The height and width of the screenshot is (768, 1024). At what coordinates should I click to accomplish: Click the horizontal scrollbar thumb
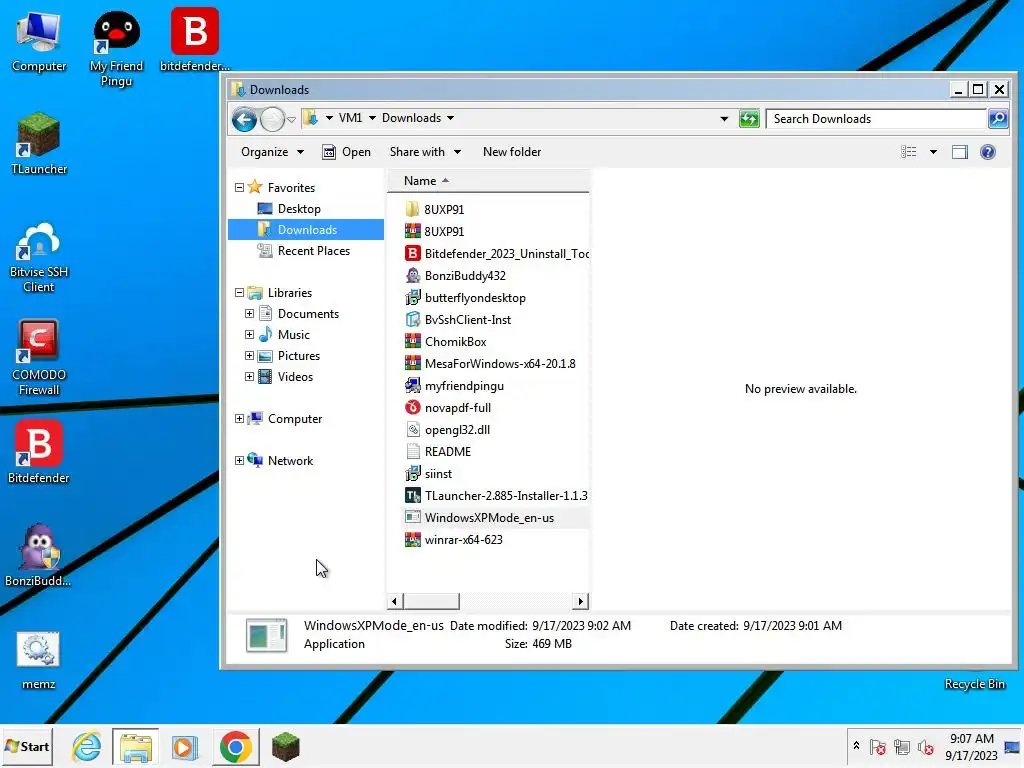click(x=432, y=601)
